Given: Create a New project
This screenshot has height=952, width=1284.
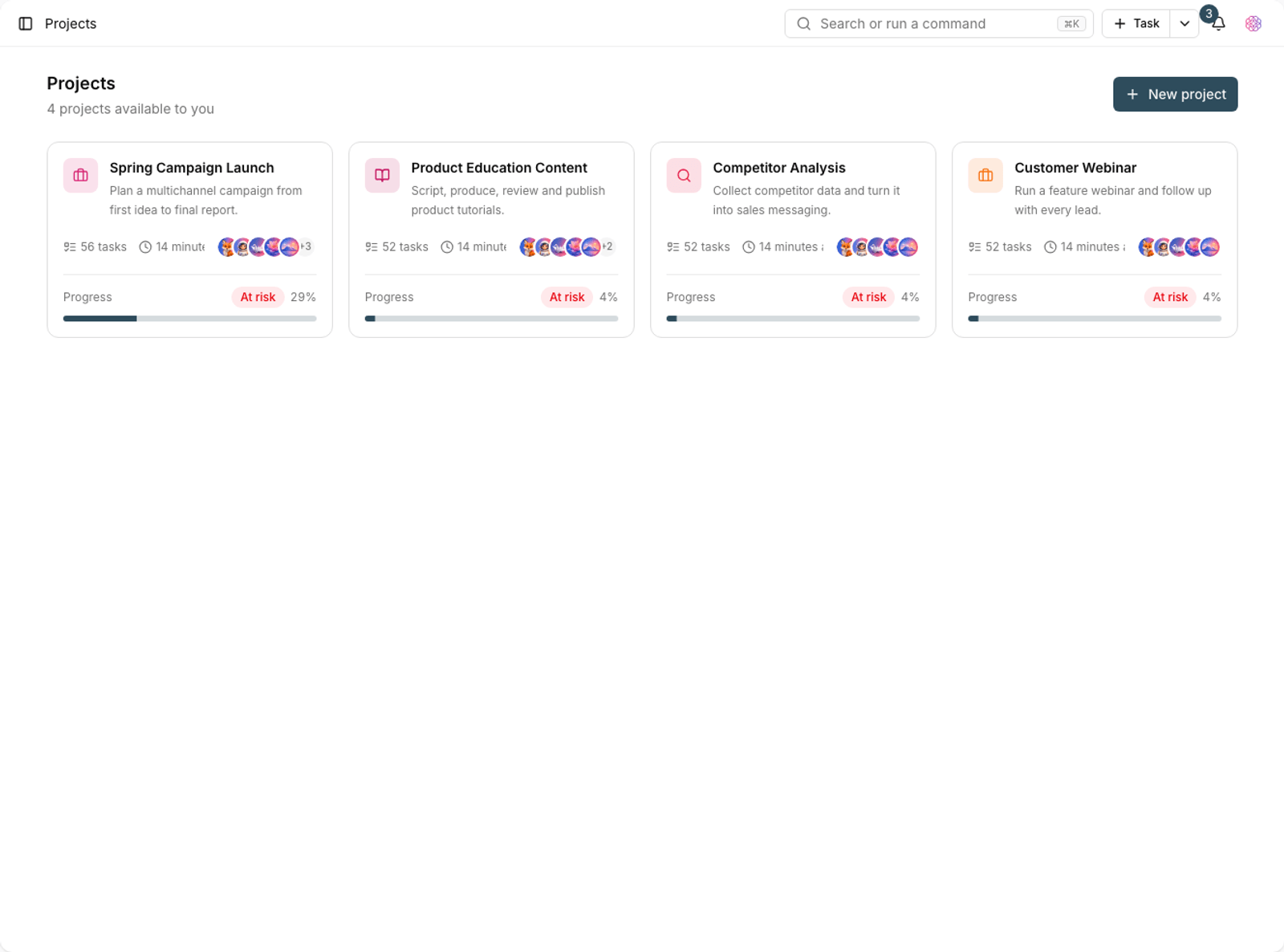Looking at the screenshot, I should click(1176, 95).
